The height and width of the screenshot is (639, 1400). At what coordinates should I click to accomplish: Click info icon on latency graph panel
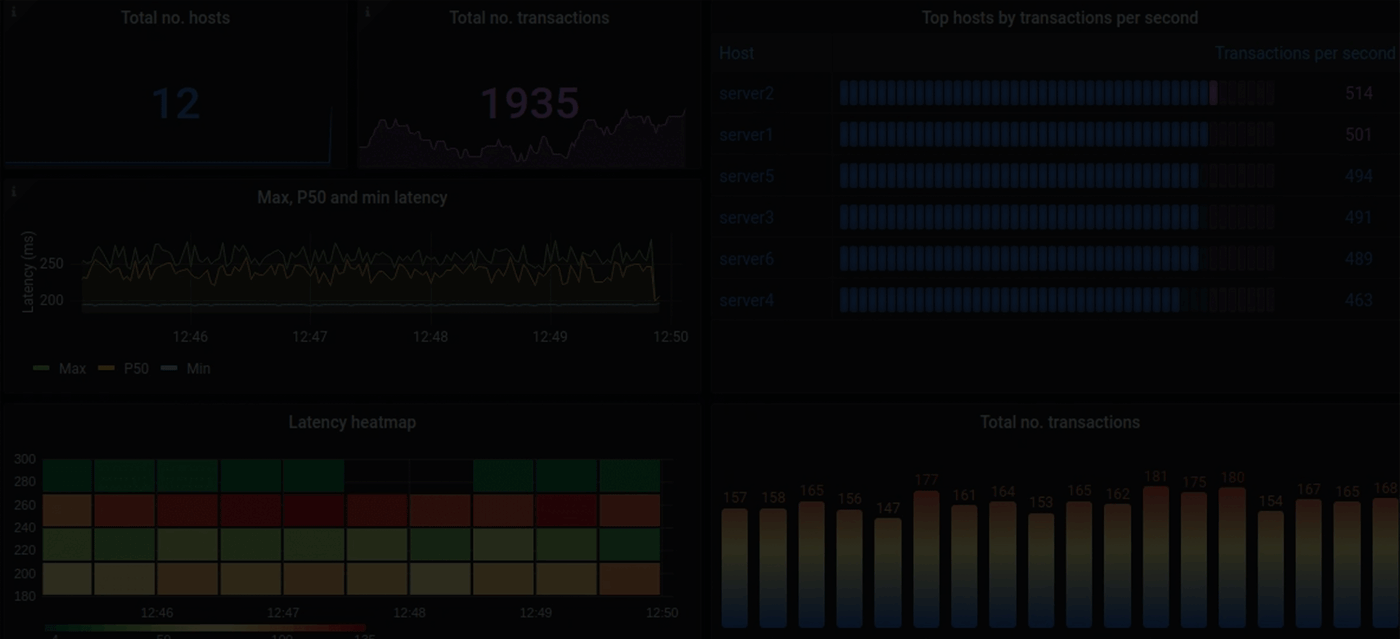point(12,190)
